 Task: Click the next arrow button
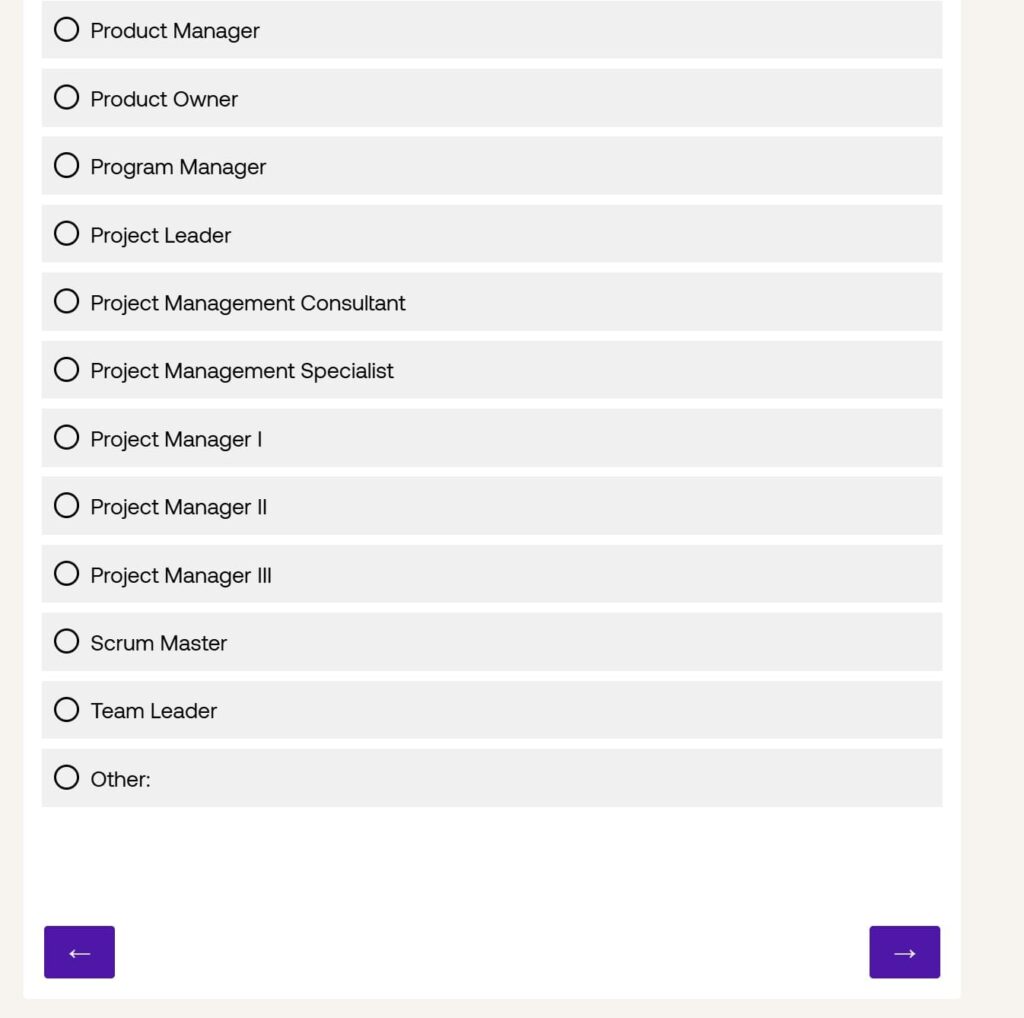[904, 952]
